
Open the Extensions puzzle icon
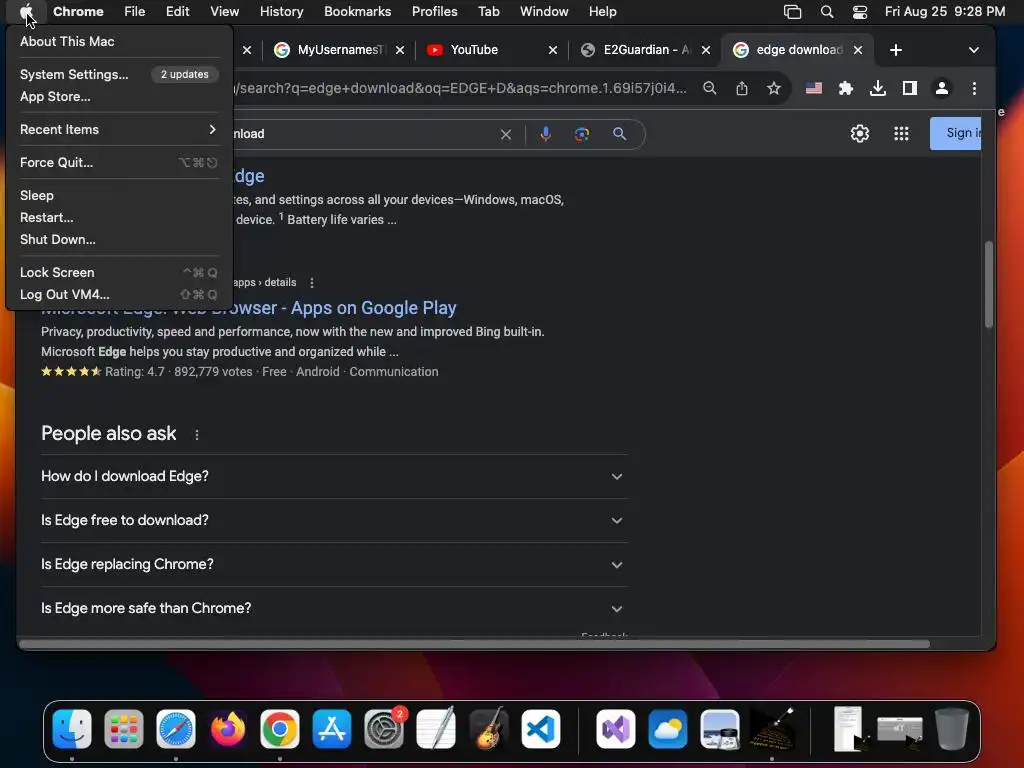click(846, 88)
